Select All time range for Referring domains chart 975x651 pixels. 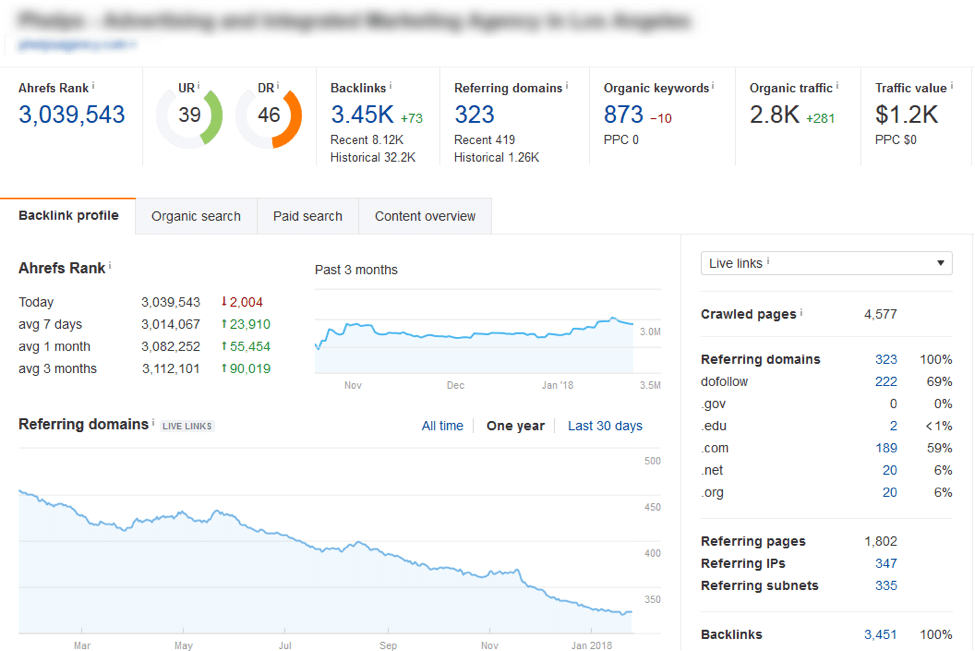pyautogui.click(x=442, y=426)
